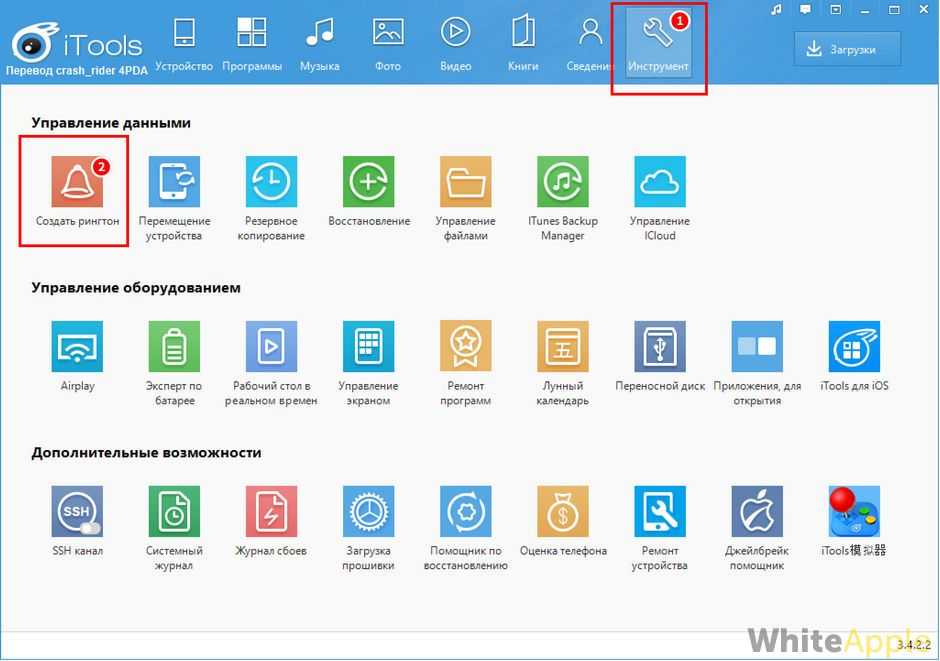
Task: Open Оценка телефона phone valuation
Action: (x=562, y=512)
